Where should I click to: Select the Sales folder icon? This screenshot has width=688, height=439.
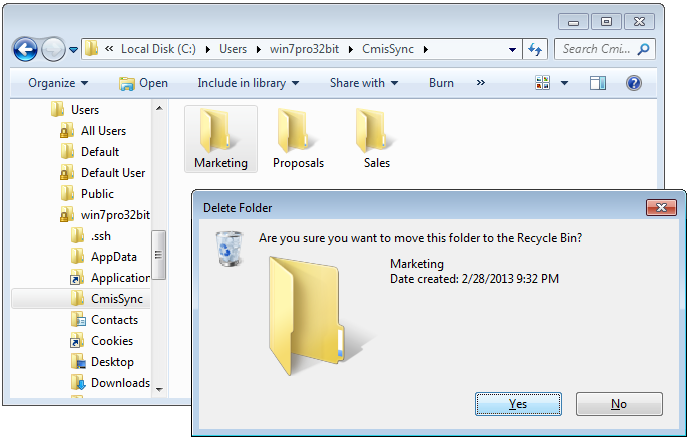(376, 139)
